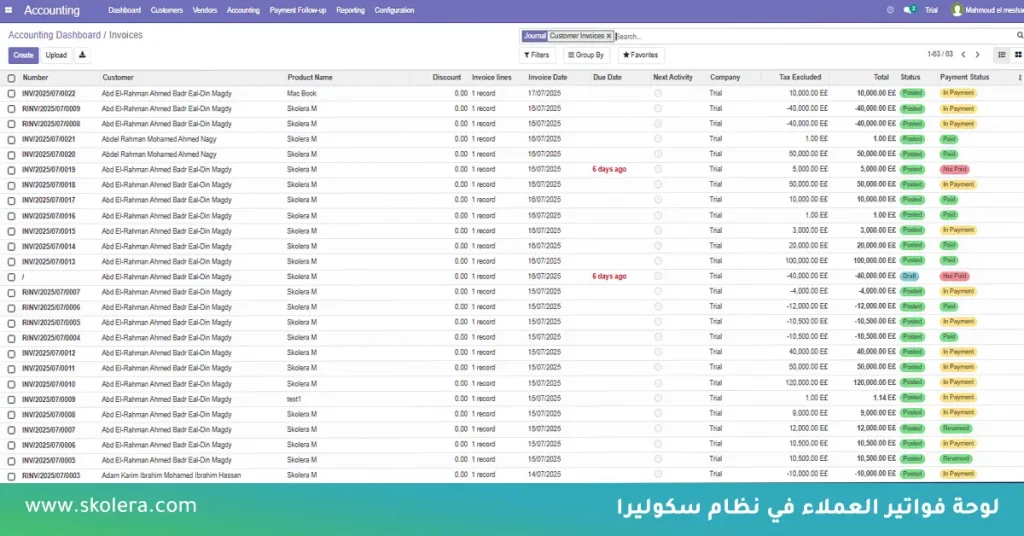Click next activity icon for INV/2025/07/0022

coord(658,93)
